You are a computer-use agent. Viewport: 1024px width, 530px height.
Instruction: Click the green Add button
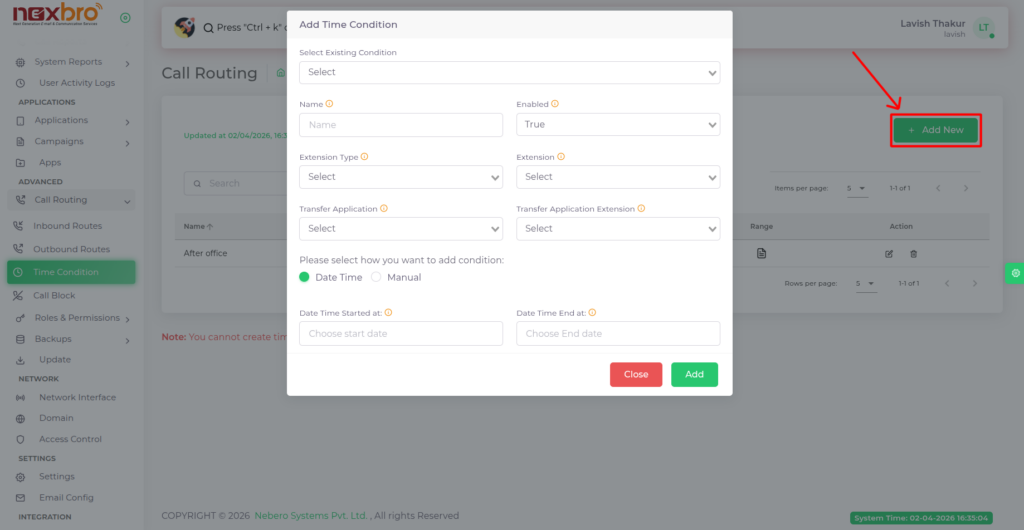point(694,374)
